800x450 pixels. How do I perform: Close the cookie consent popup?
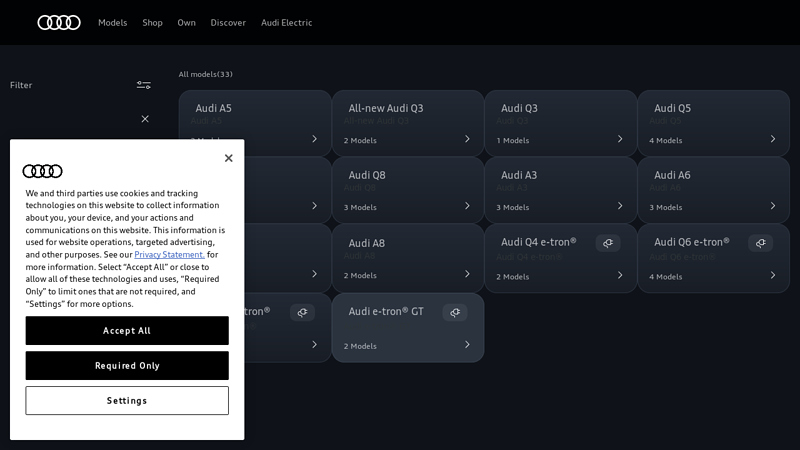pyautogui.click(x=228, y=158)
